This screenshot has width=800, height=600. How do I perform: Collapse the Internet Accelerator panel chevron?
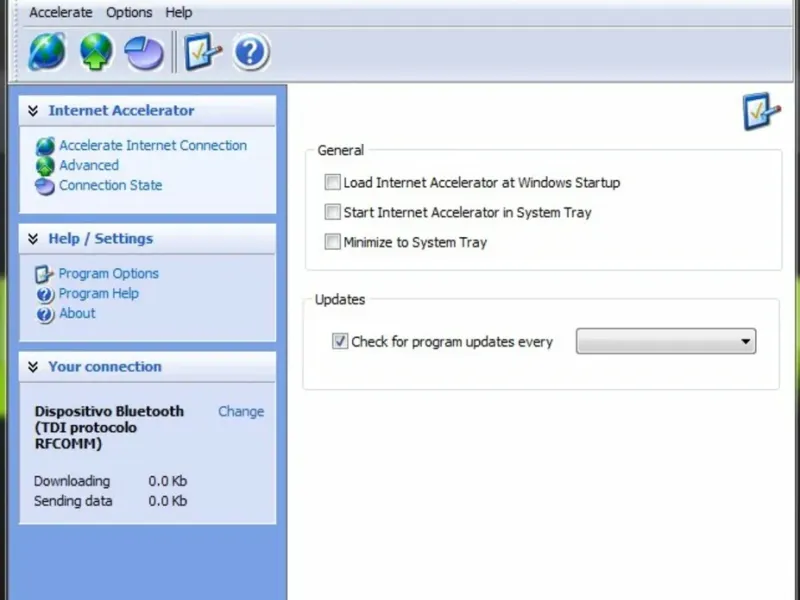33,111
